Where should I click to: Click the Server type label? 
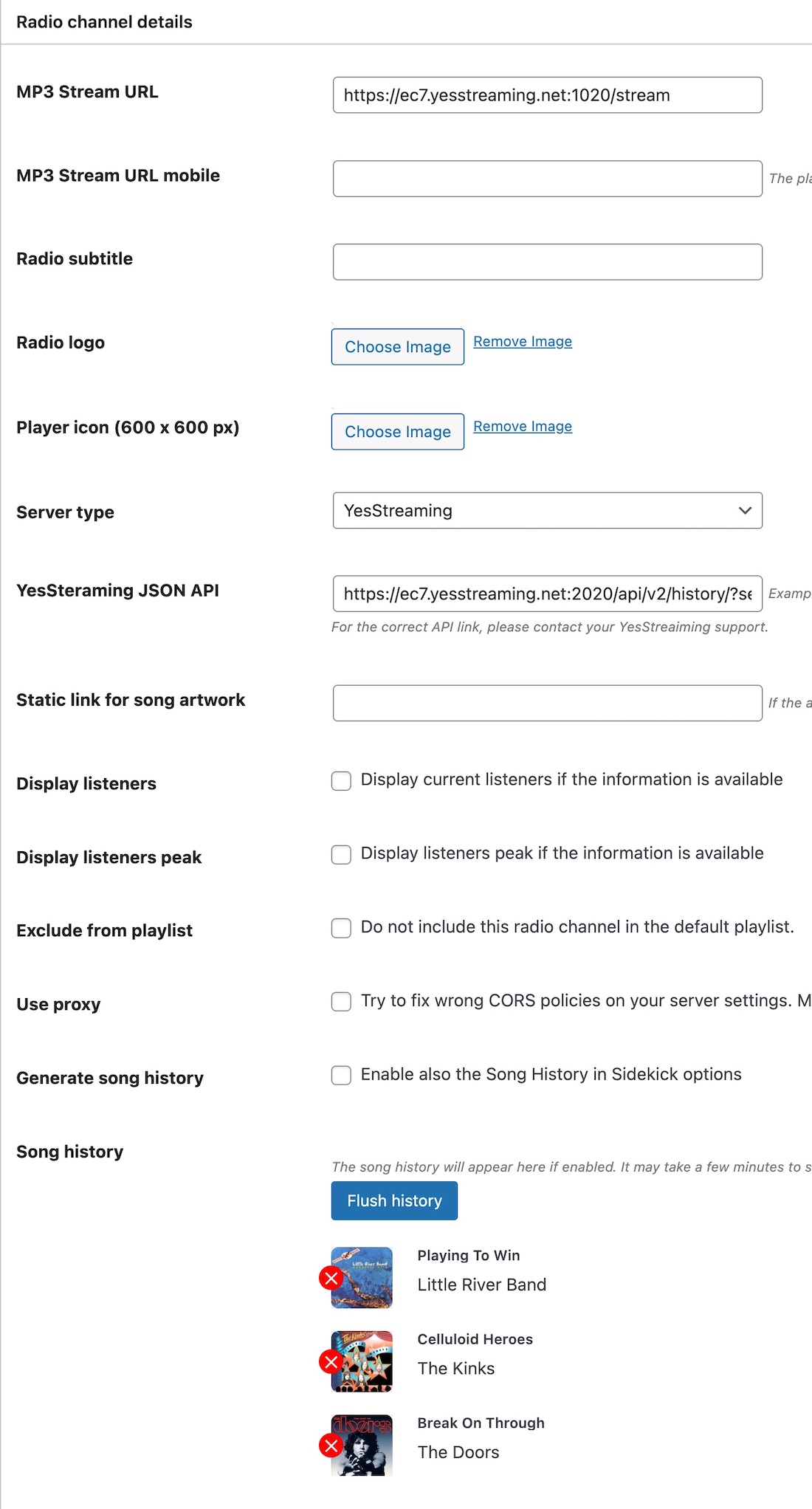click(x=65, y=512)
